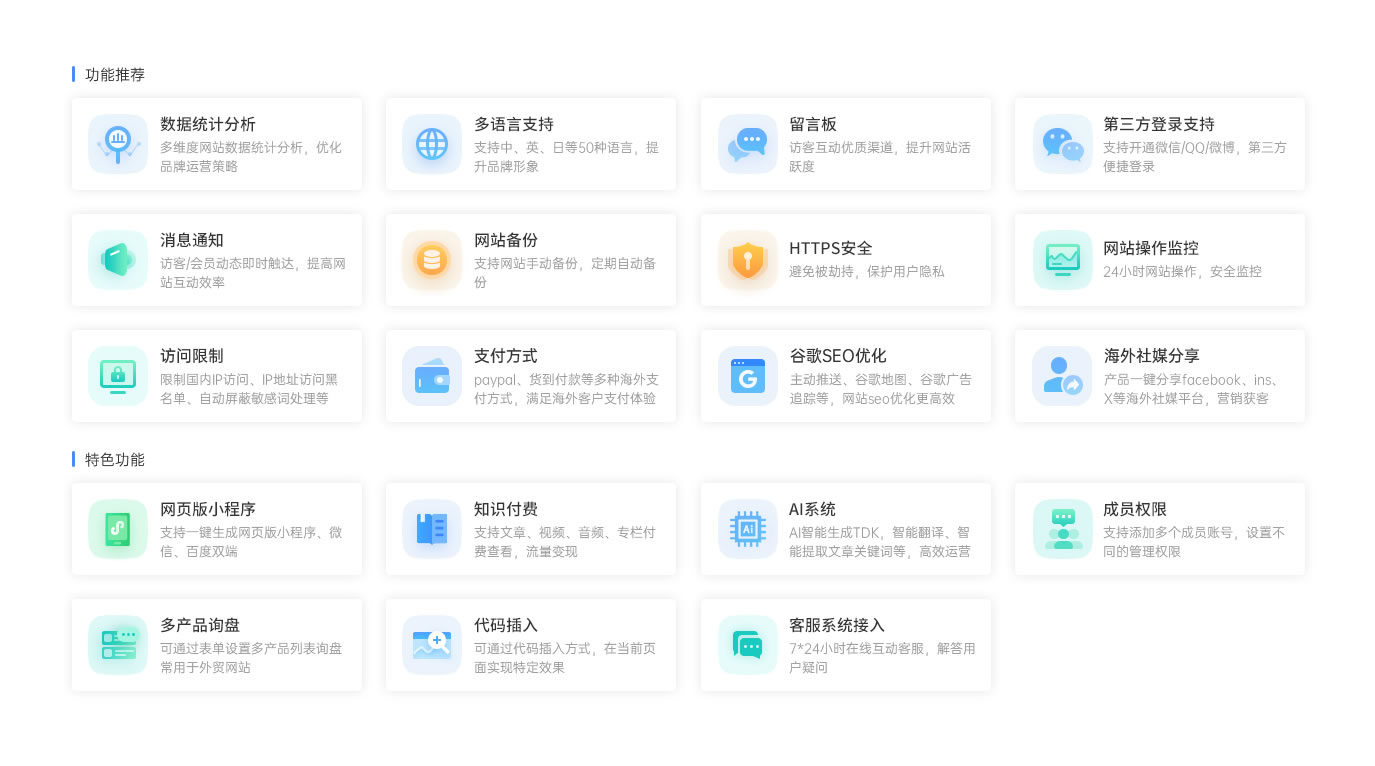This screenshot has height=766, width=1375.
Task: Select the 网站操作监控 monitor icon
Action: coord(1062,259)
